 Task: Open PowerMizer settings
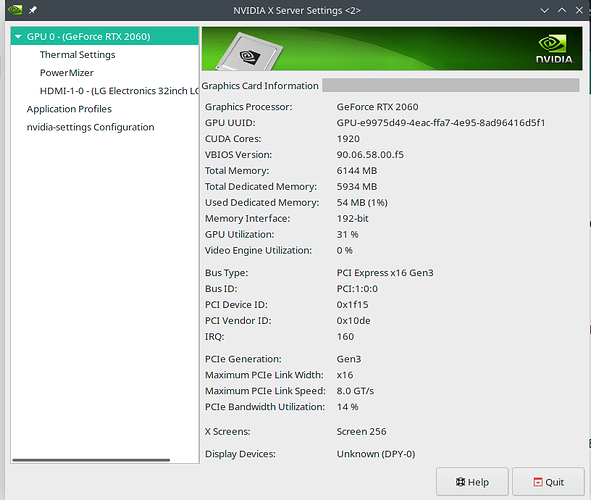coord(67,73)
